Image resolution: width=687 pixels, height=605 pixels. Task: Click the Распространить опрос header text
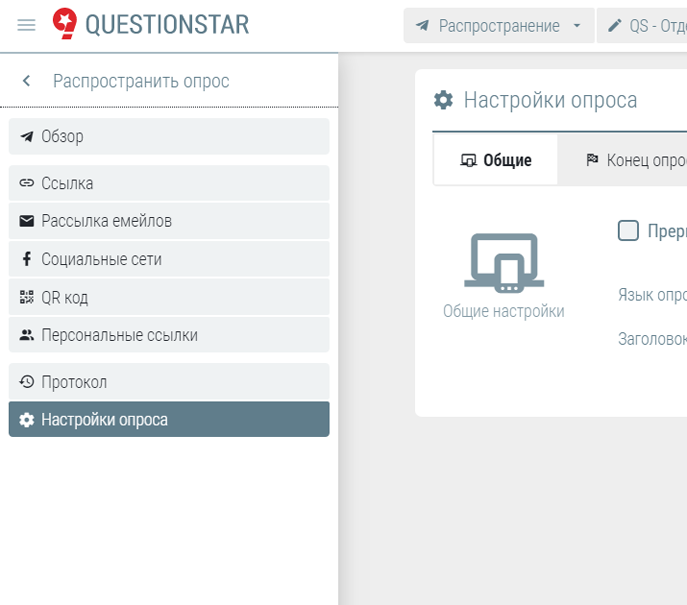coord(141,81)
